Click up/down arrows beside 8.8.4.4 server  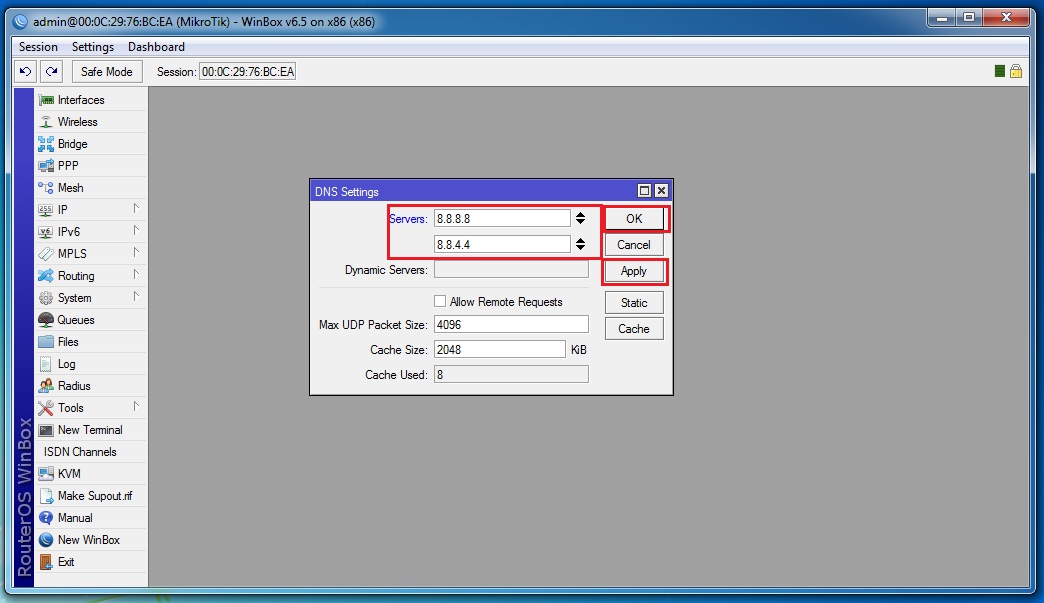[x=581, y=244]
